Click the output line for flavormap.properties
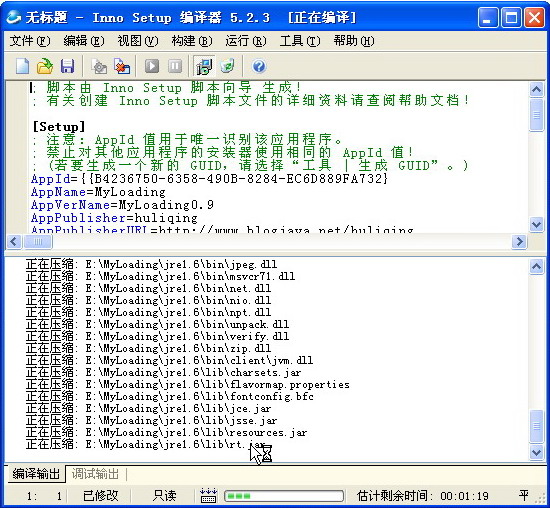This screenshot has height=508, width=550. tap(188, 384)
